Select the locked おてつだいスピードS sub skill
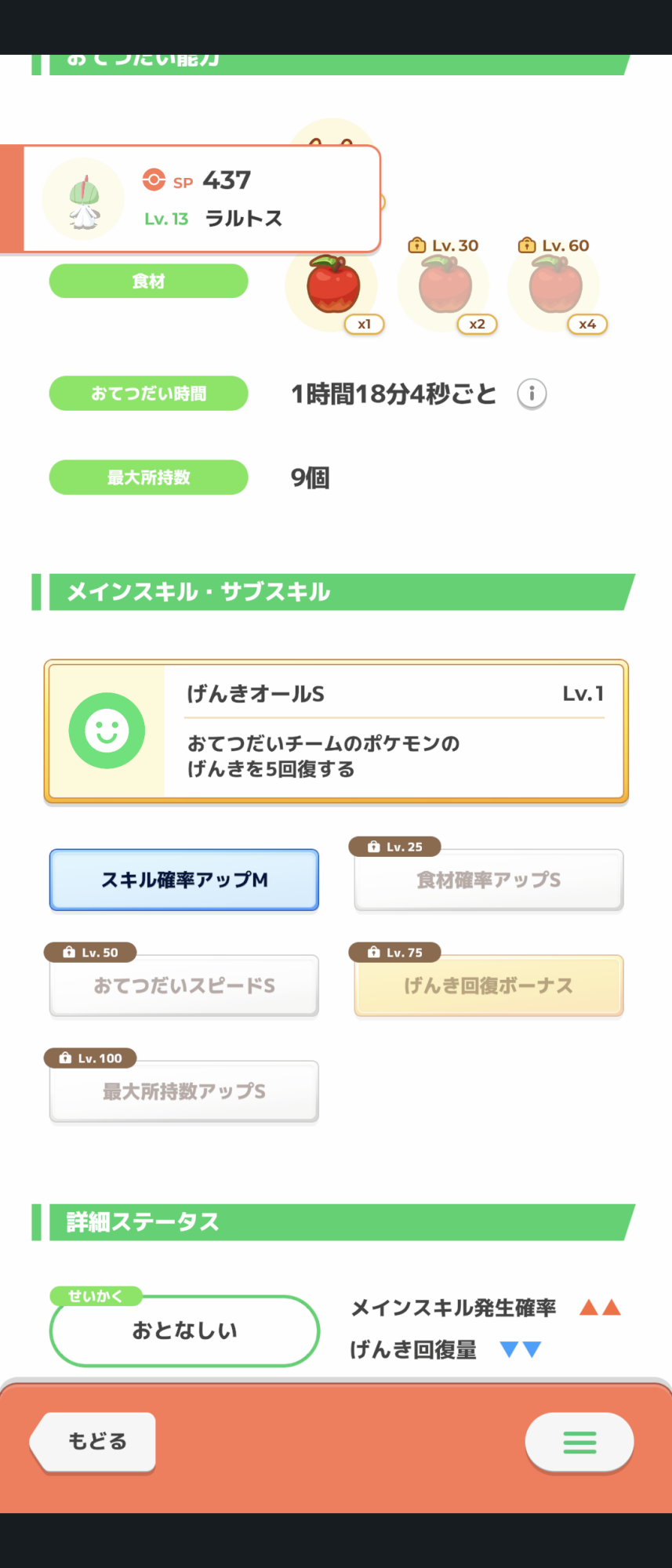The height and width of the screenshot is (1568, 672). click(184, 985)
